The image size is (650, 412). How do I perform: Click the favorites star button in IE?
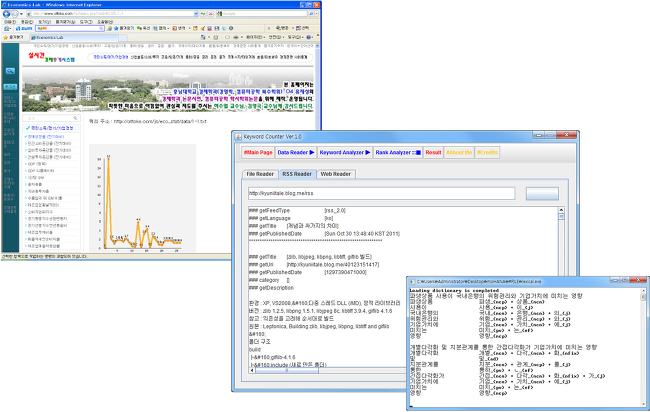[13, 37]
